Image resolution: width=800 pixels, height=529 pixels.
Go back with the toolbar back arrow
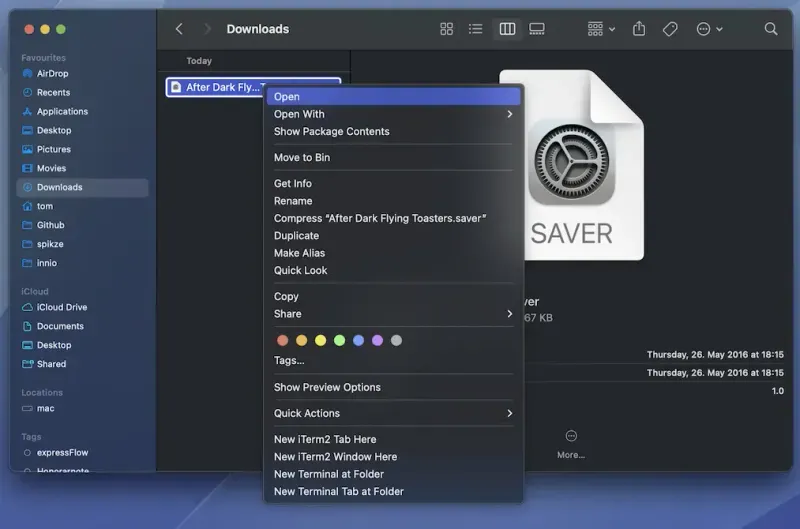point(179,29)
